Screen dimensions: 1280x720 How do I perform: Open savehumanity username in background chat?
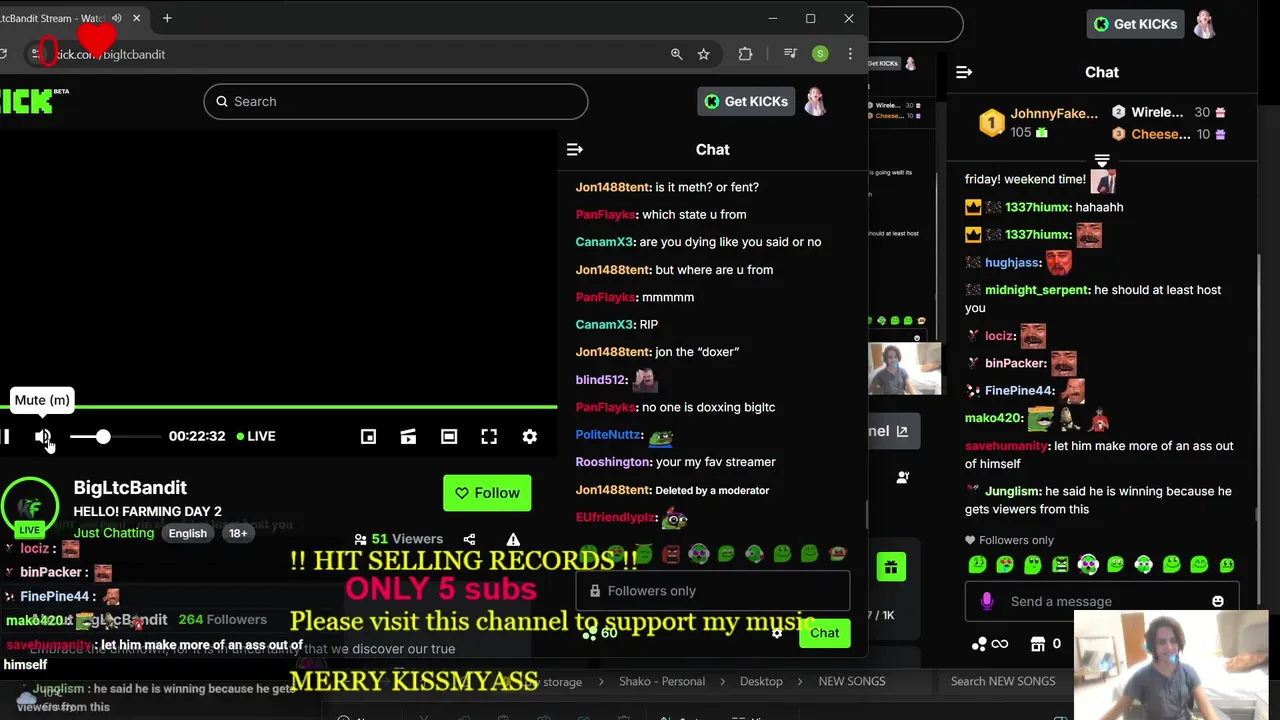point(1007,446)
